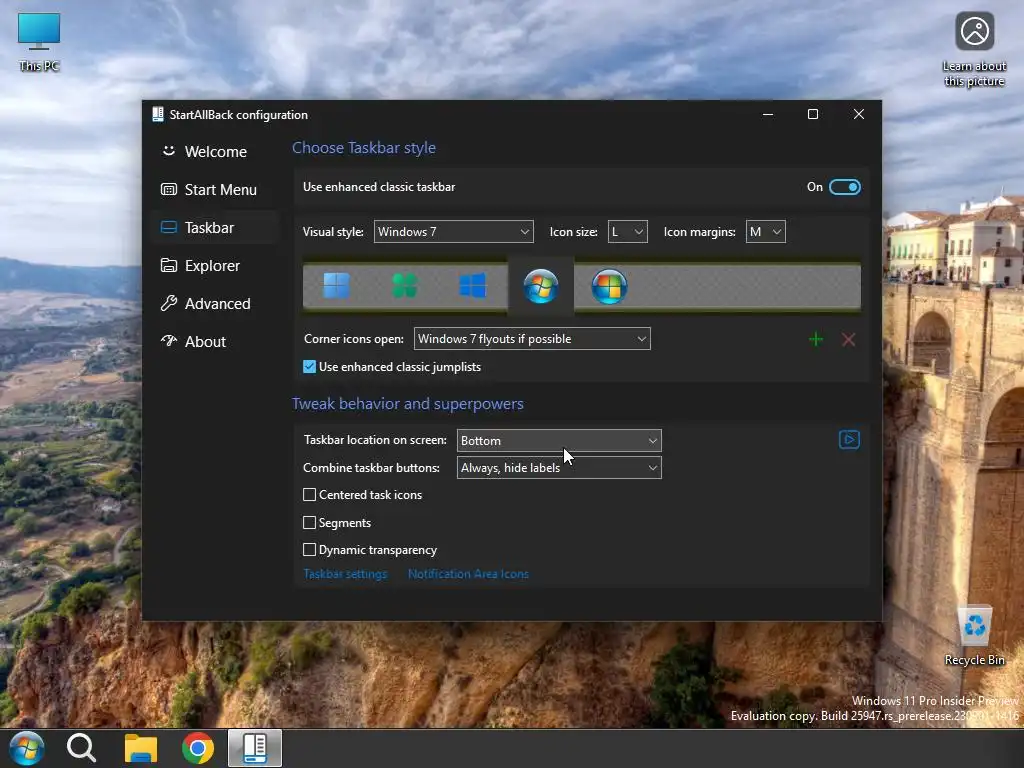Image resolution: width=1024 pixels, height=768 pixels.
Task: Add a custom start button with green plus
Action: pos(816,339)
